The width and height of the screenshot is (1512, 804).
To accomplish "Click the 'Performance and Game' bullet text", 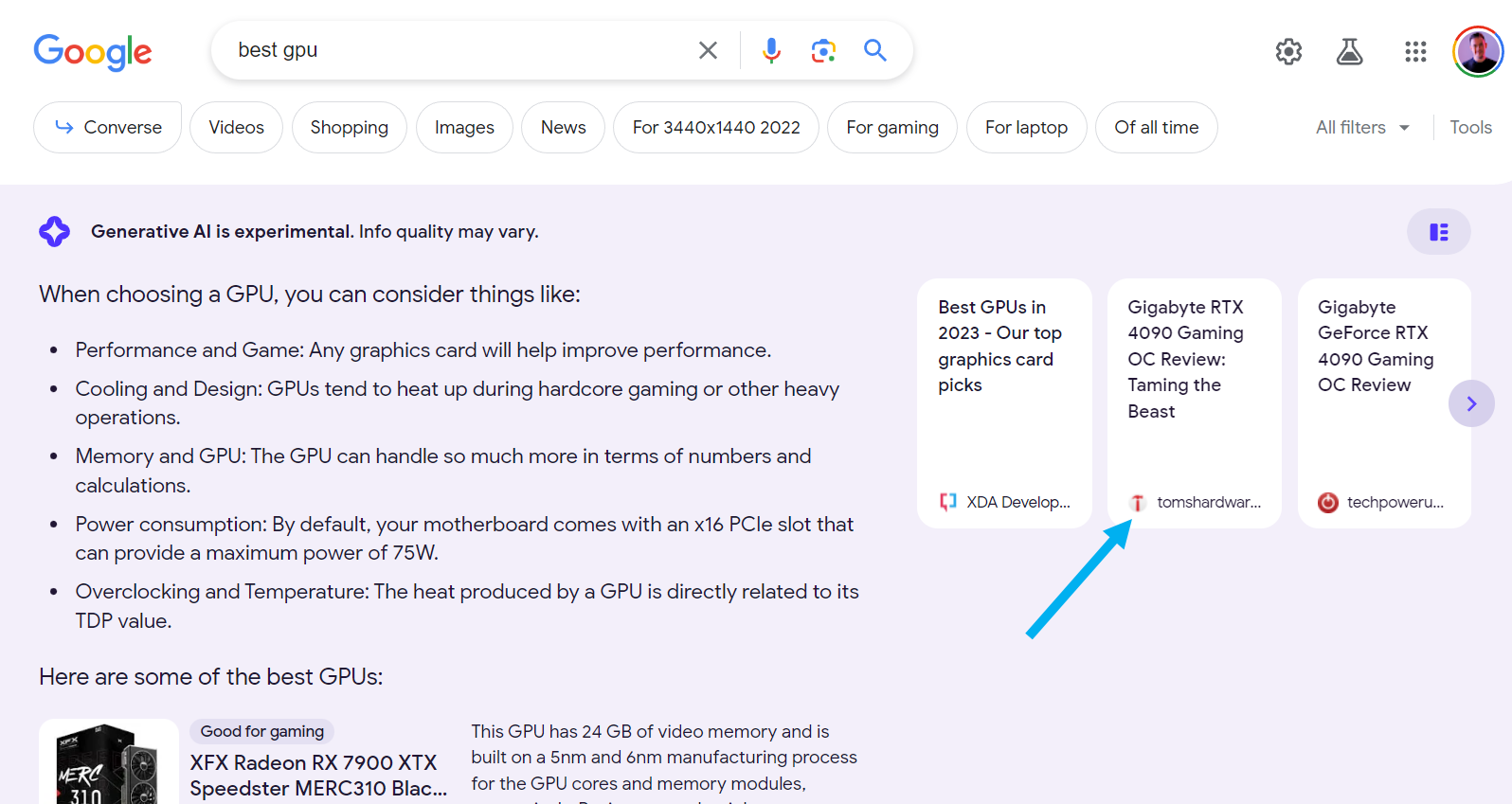I will (423, 350).
